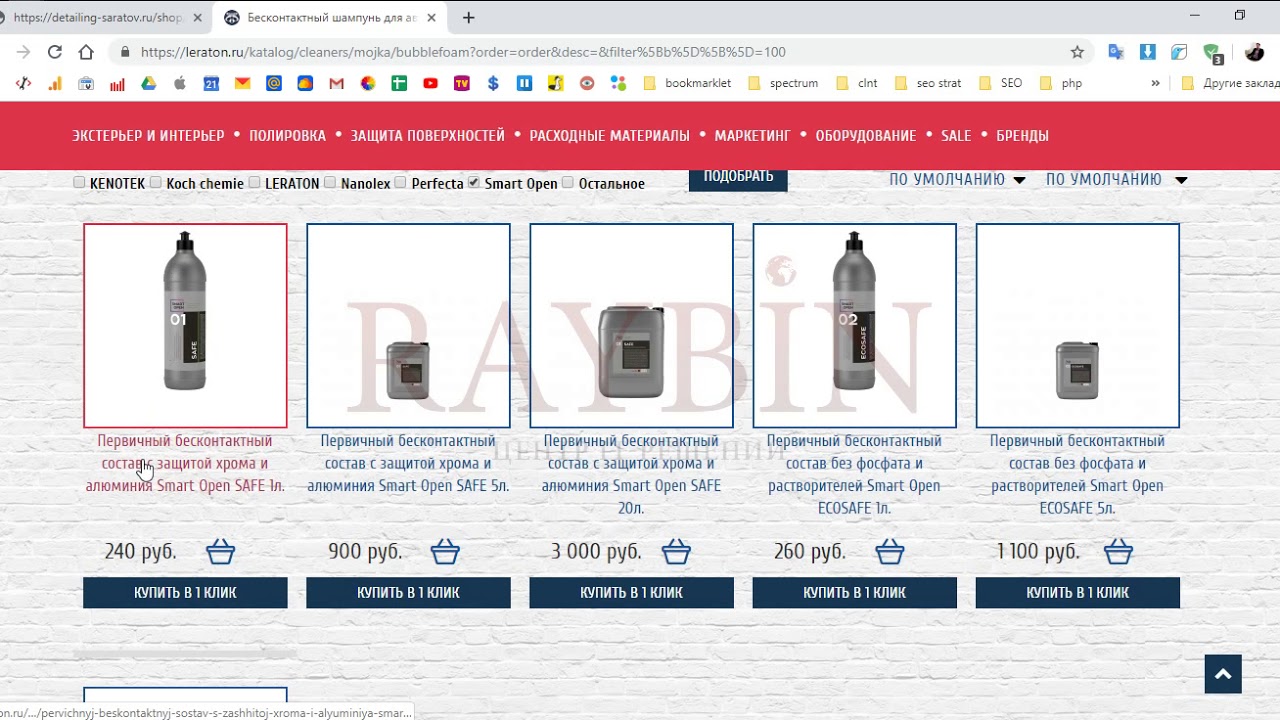The height and width of the screenshot is (720, 1280).
Task: Click the forward navigation arrow
Action: point(23,52)
